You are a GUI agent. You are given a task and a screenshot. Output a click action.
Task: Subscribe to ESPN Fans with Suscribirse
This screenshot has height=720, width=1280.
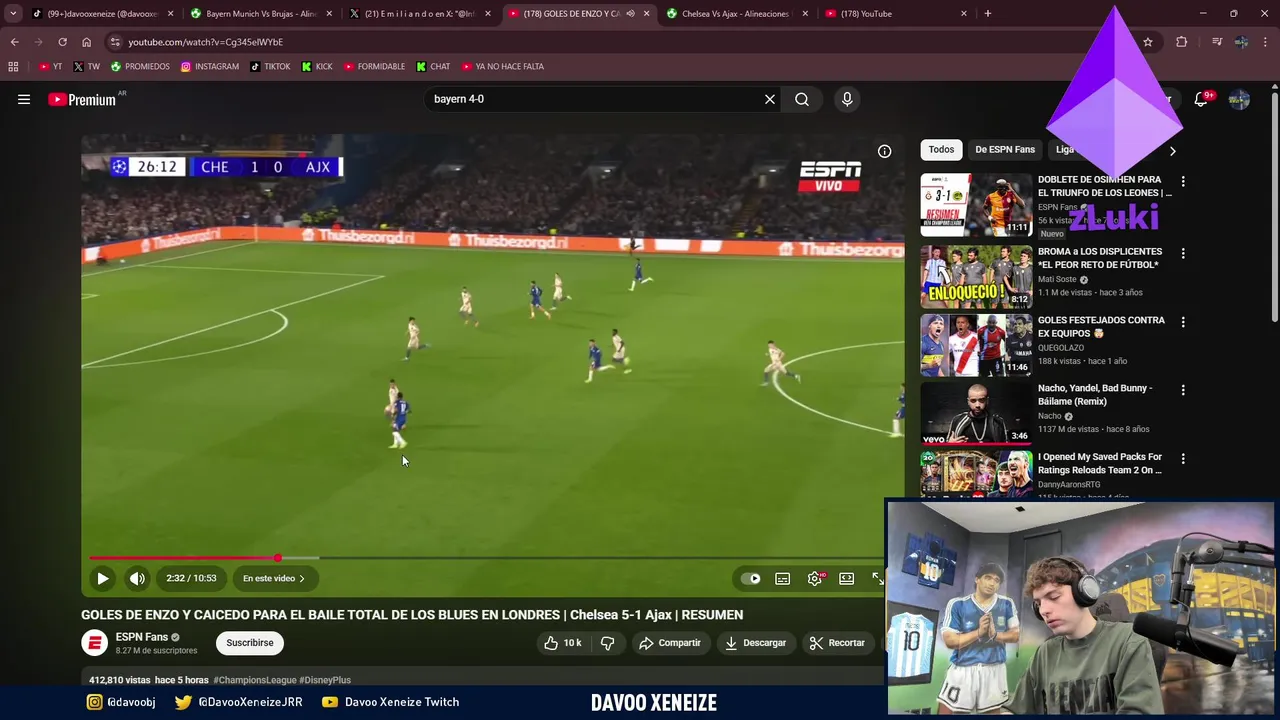[250, 643]
